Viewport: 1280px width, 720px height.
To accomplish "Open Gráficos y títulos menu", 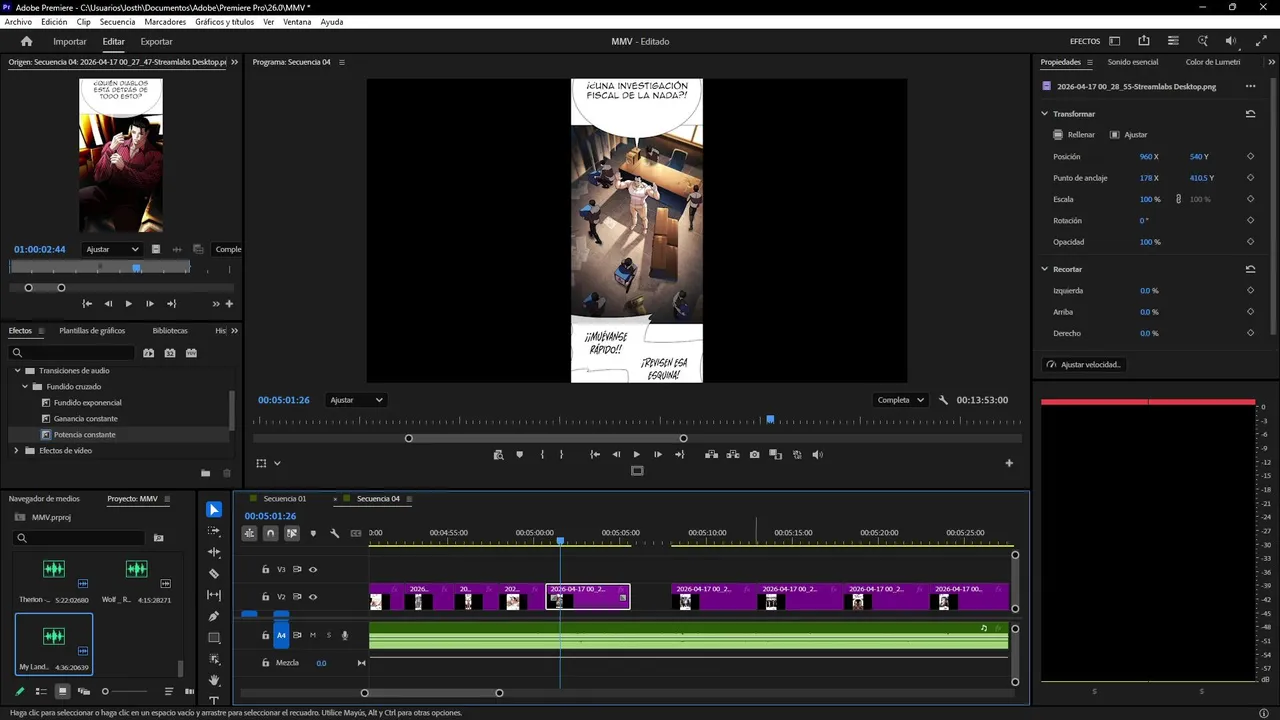I will (224, 21).
